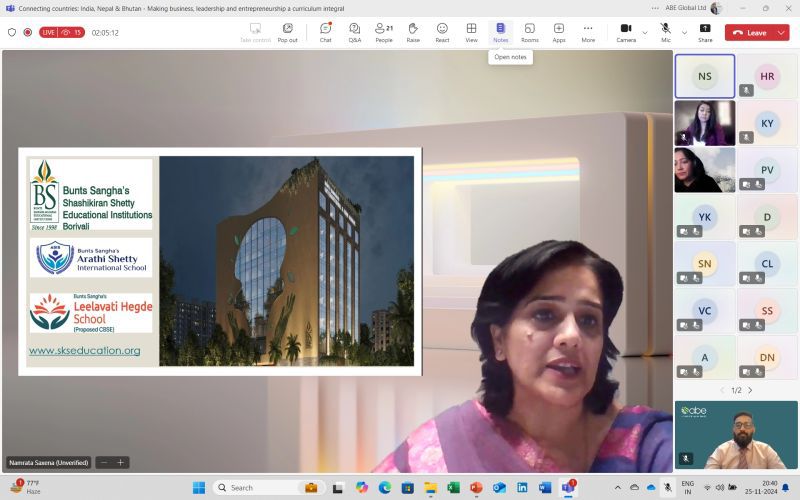
Task: Click Take control button
Action: click(x=255, y=32)
